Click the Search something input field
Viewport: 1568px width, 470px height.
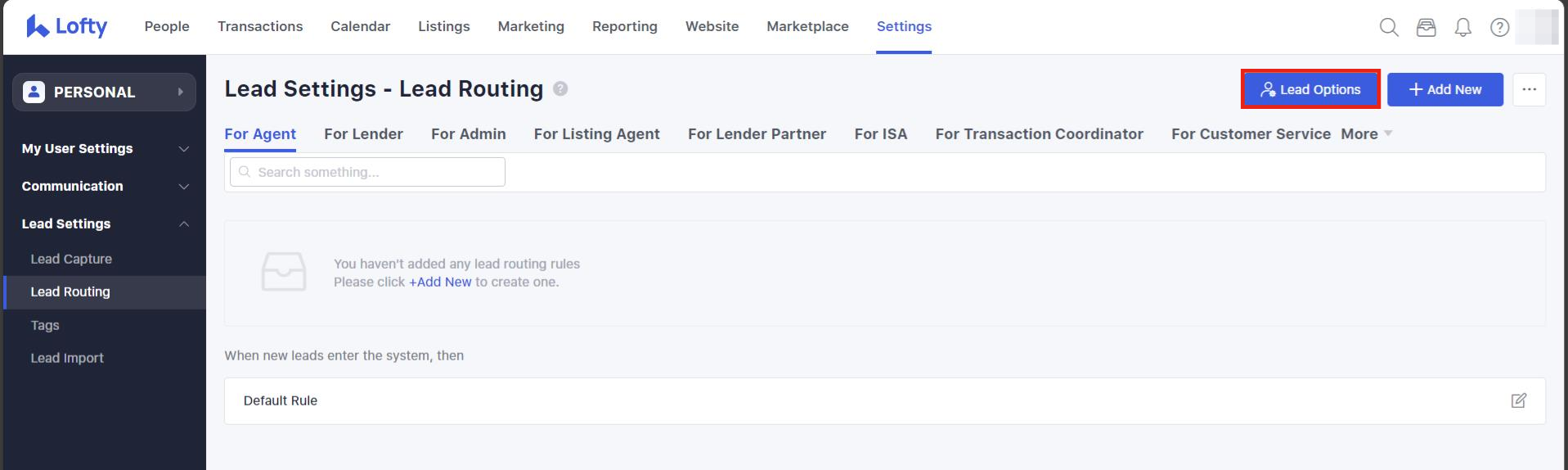click(x=368, y=172)
